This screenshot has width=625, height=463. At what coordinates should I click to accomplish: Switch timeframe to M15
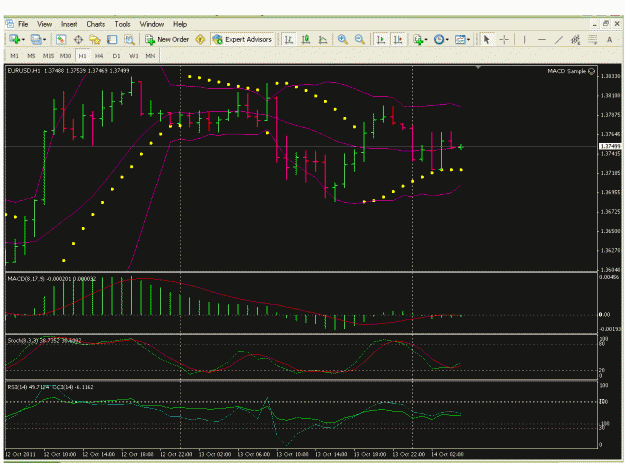[48, 56]
